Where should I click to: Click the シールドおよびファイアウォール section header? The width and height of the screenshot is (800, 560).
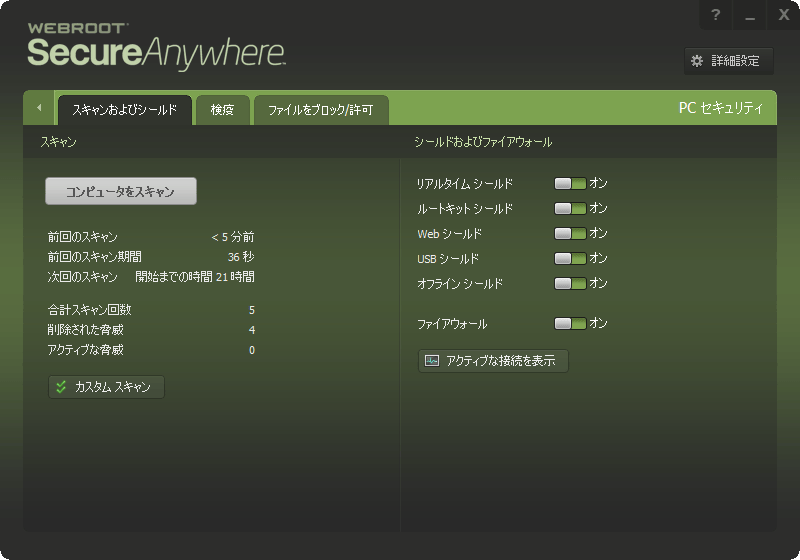coord(483,142)
